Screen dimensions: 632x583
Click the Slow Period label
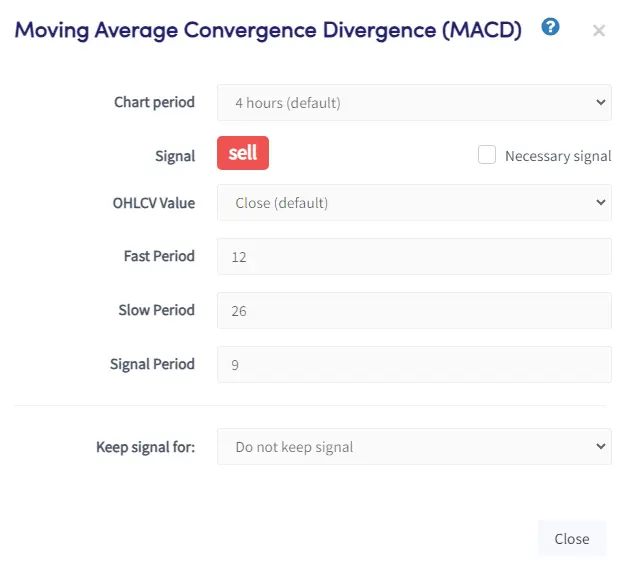point(156,310)
